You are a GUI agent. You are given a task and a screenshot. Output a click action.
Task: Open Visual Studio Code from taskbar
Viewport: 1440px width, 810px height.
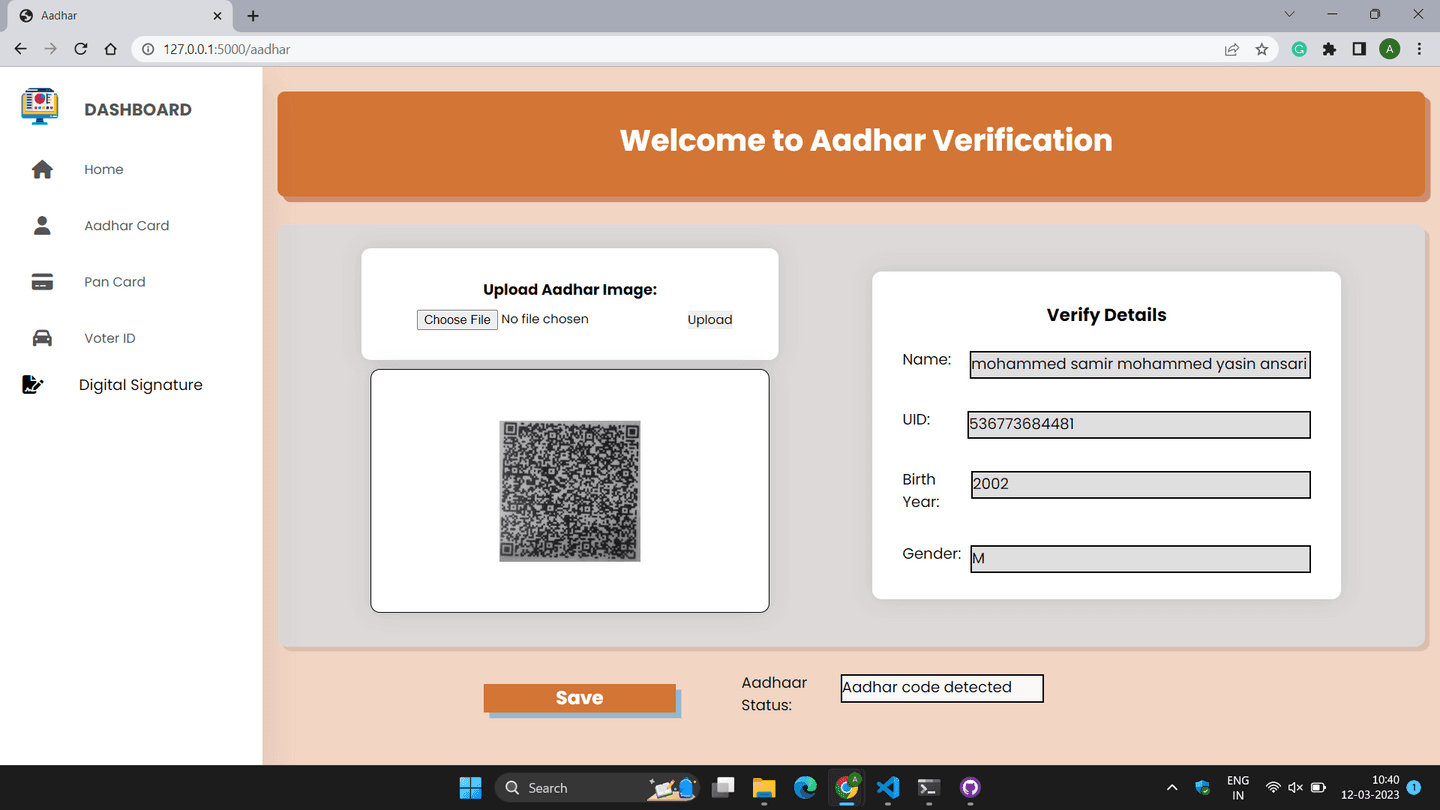click(x=888, y=788)
